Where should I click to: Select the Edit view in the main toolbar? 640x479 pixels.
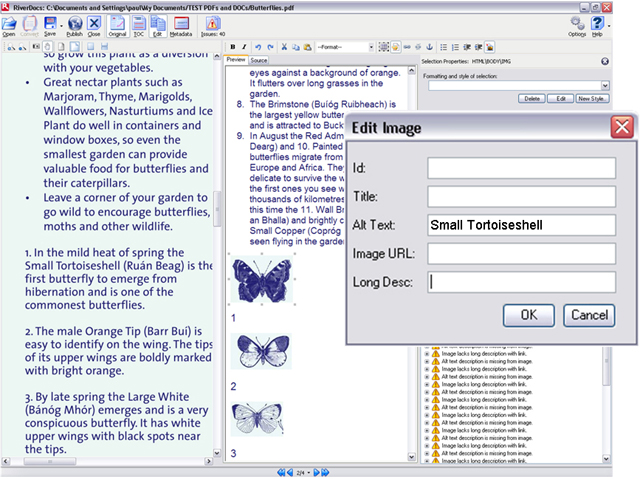[158, 26]
